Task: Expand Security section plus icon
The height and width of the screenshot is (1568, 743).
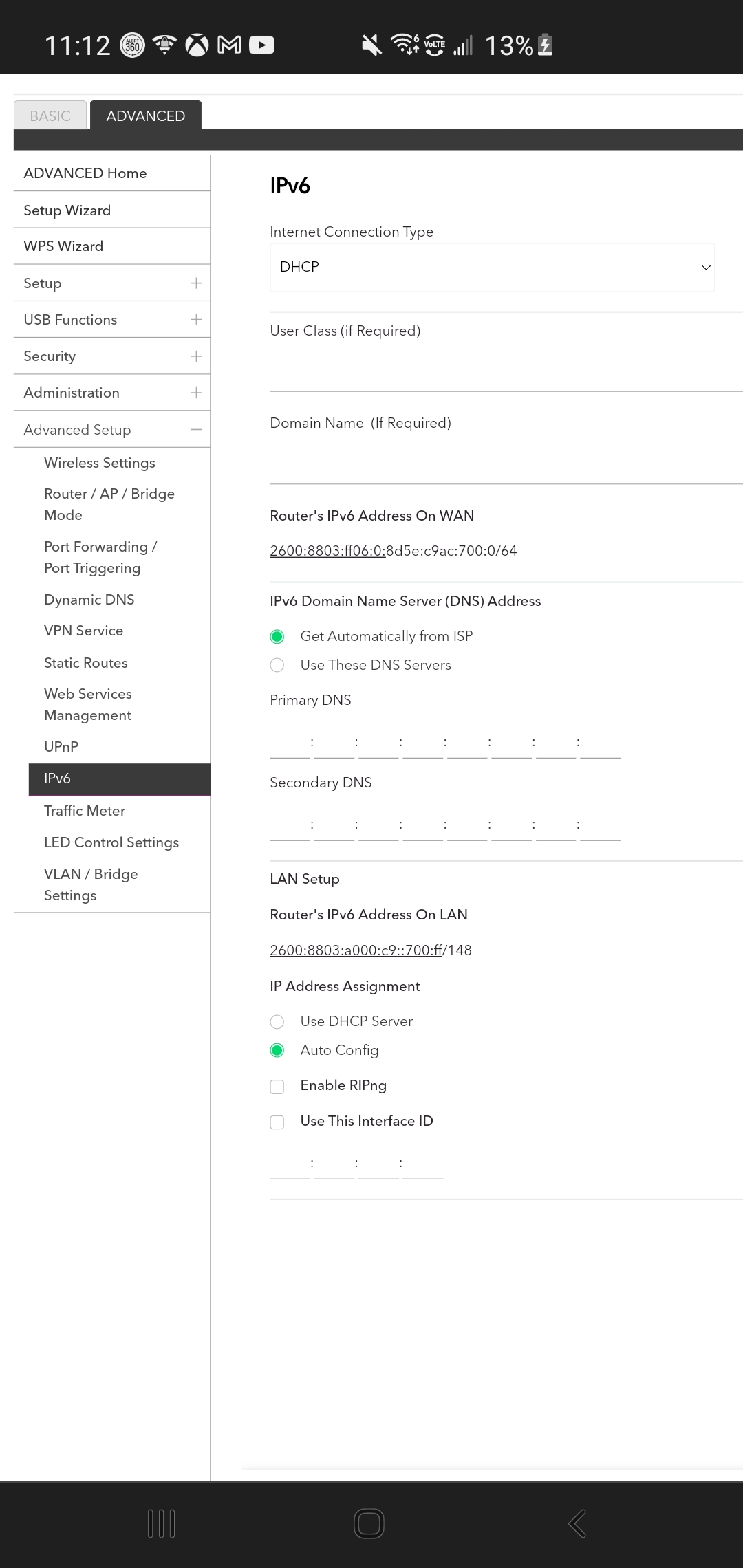Action: [x=196, y=356]
